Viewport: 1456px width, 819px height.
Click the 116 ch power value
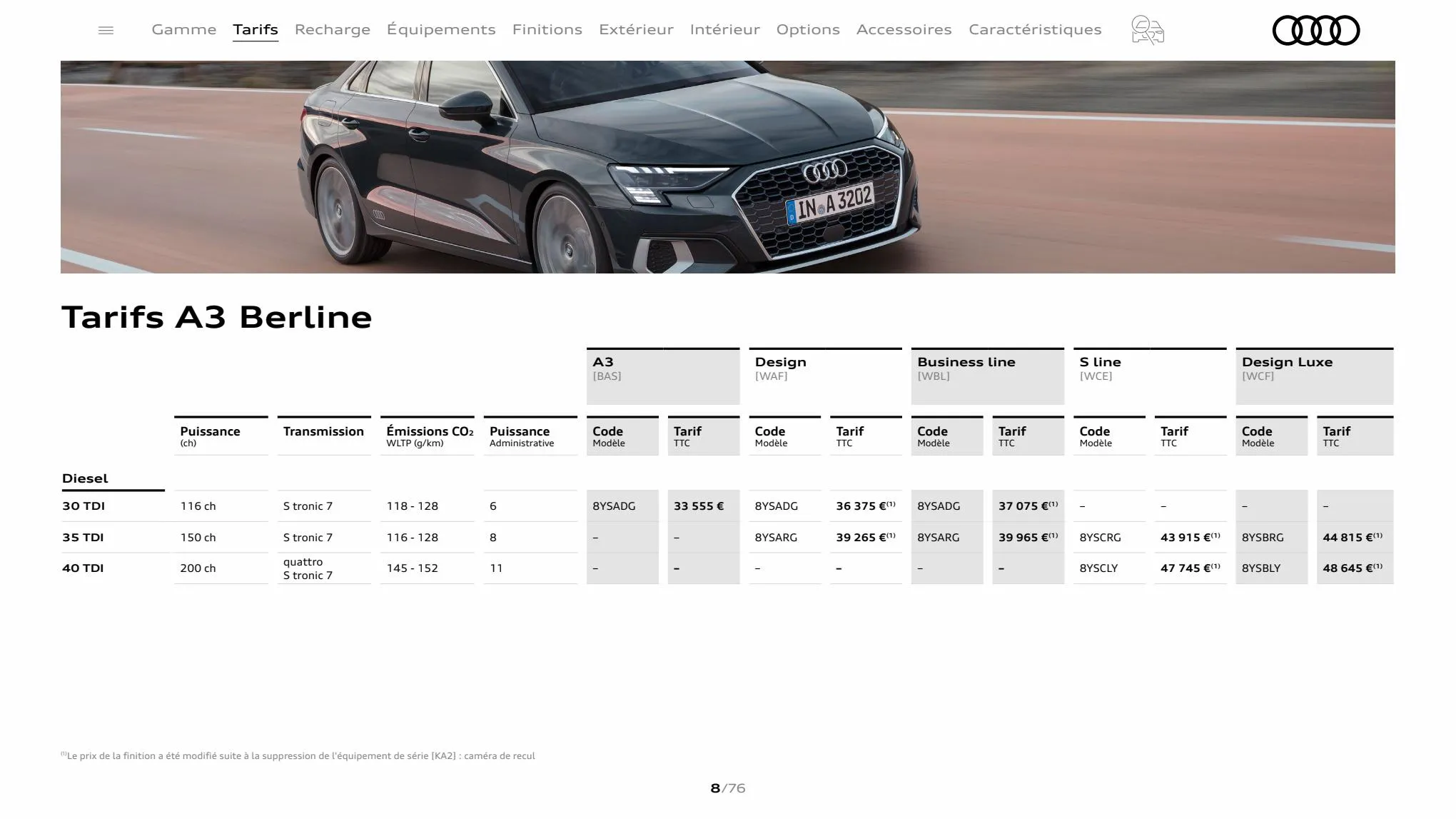198,506
